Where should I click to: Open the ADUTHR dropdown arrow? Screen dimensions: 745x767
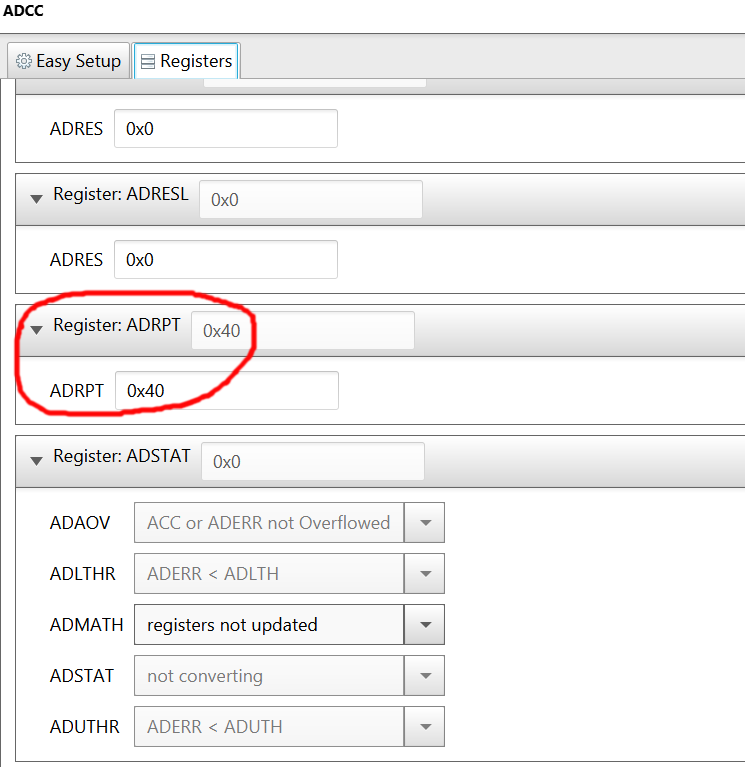pos(425,726)
